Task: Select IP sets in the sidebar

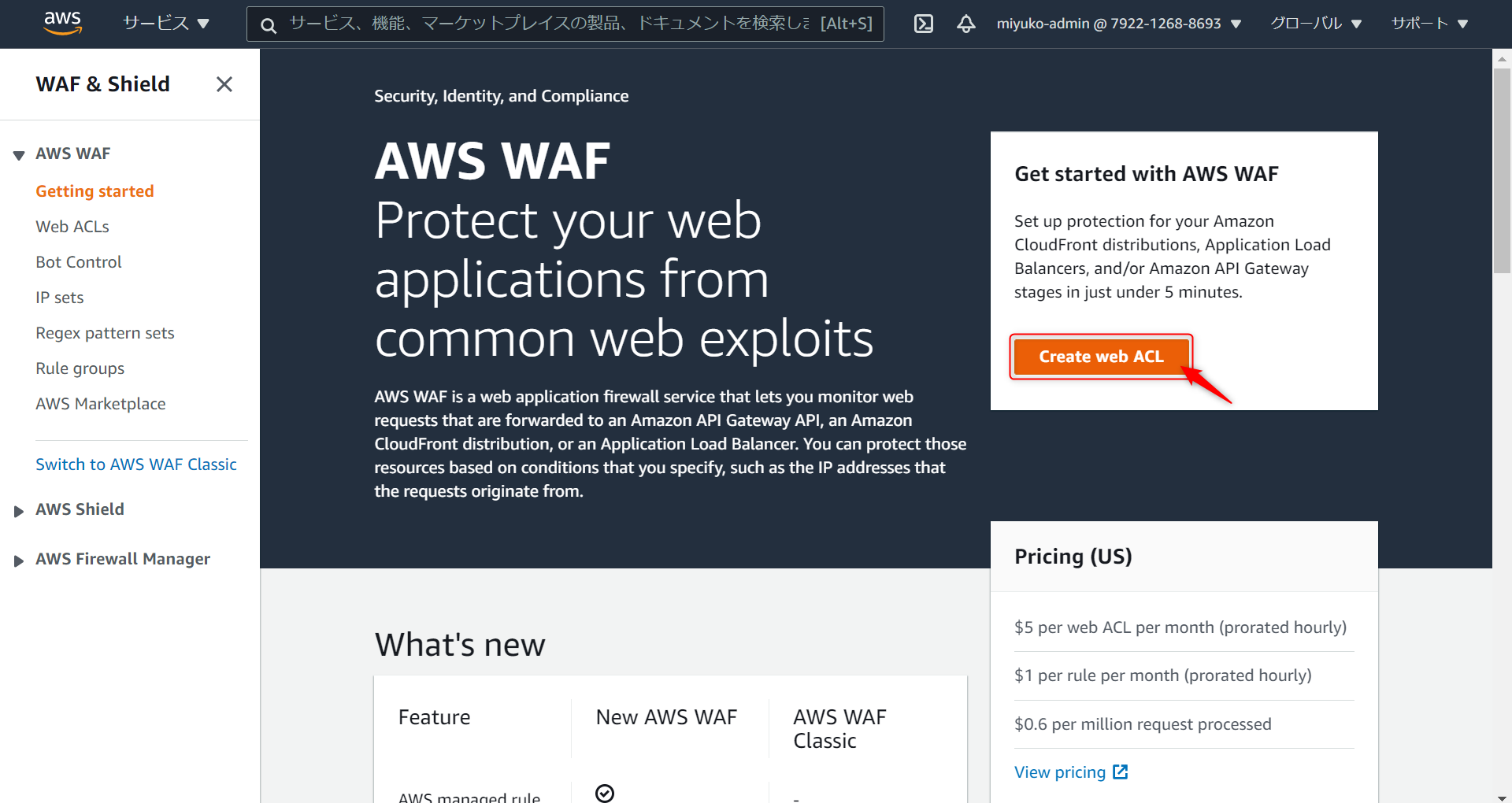Action: click(x=60, y=298)
